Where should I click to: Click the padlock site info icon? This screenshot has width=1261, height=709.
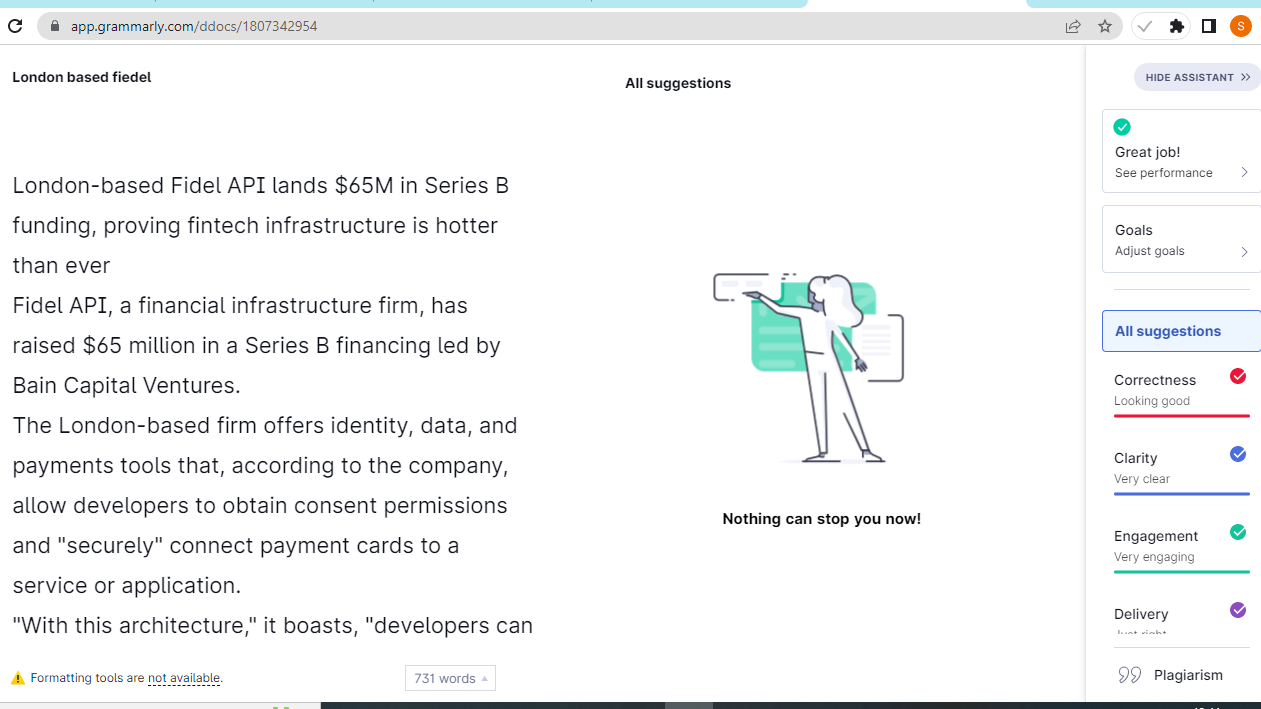coord(54,26)
